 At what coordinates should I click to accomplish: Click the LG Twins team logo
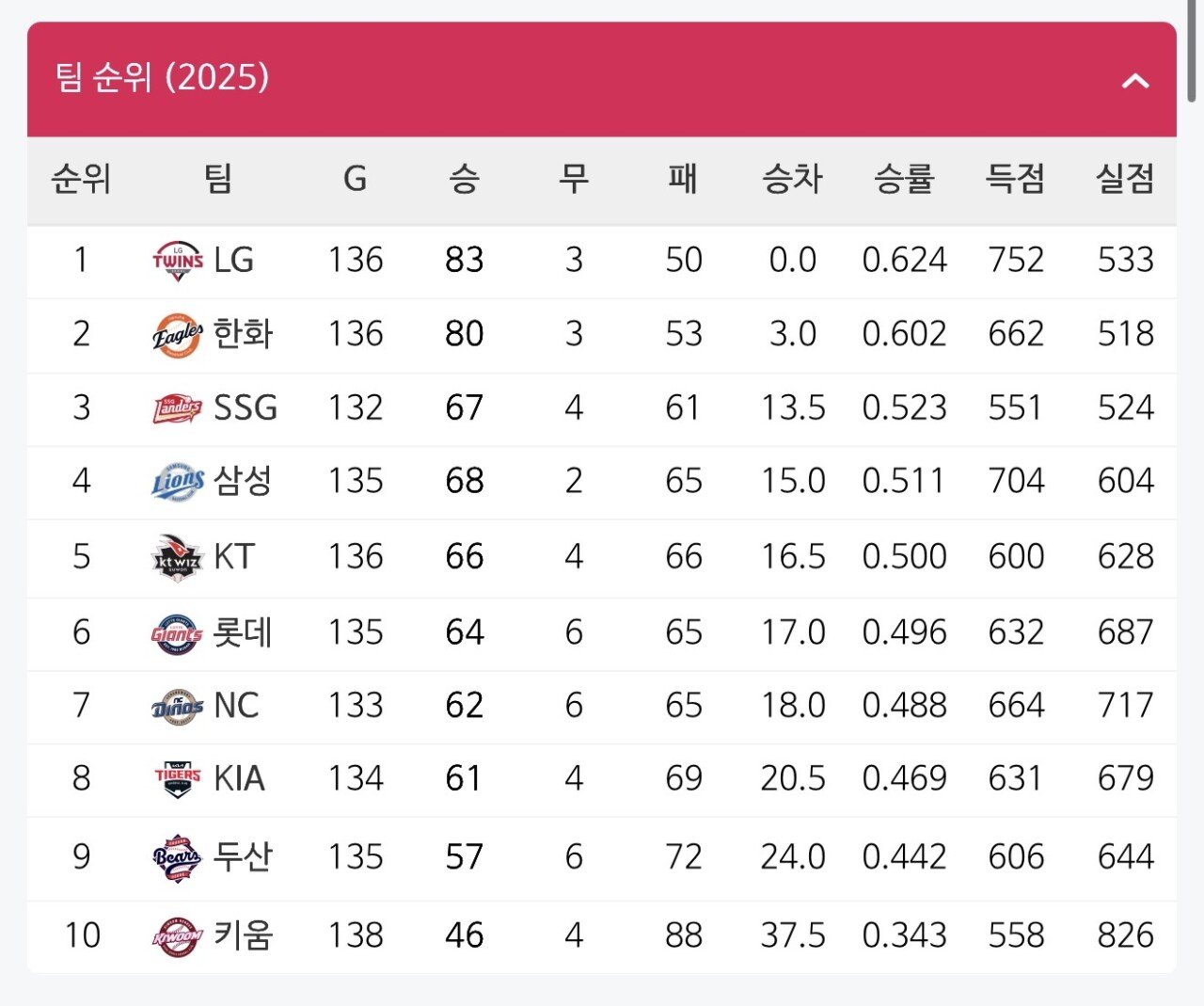click(178, 261)
